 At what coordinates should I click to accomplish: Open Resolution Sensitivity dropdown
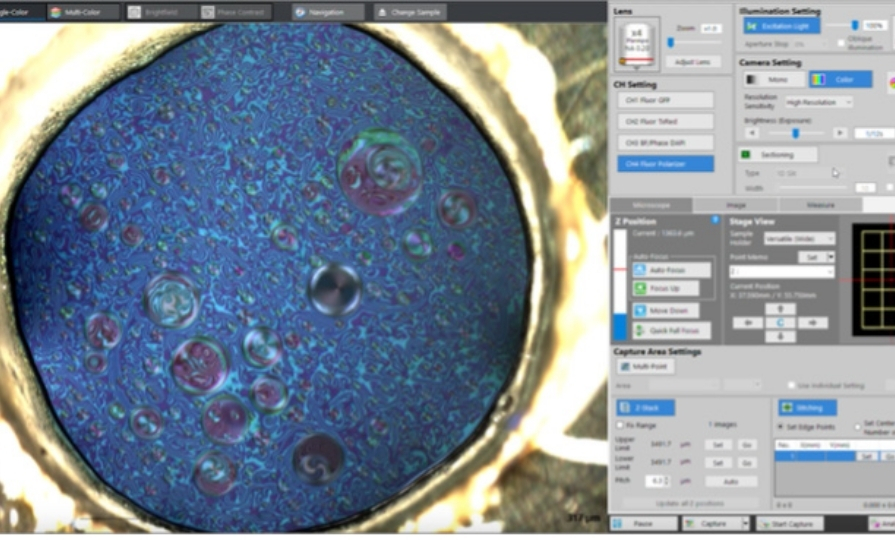pos(819,102)
